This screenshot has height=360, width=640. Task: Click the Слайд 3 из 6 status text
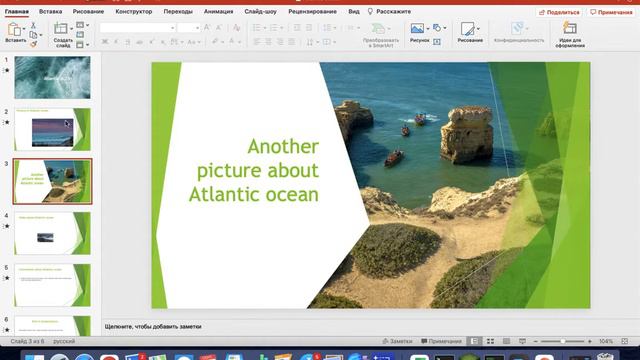[x=27, y=341]
